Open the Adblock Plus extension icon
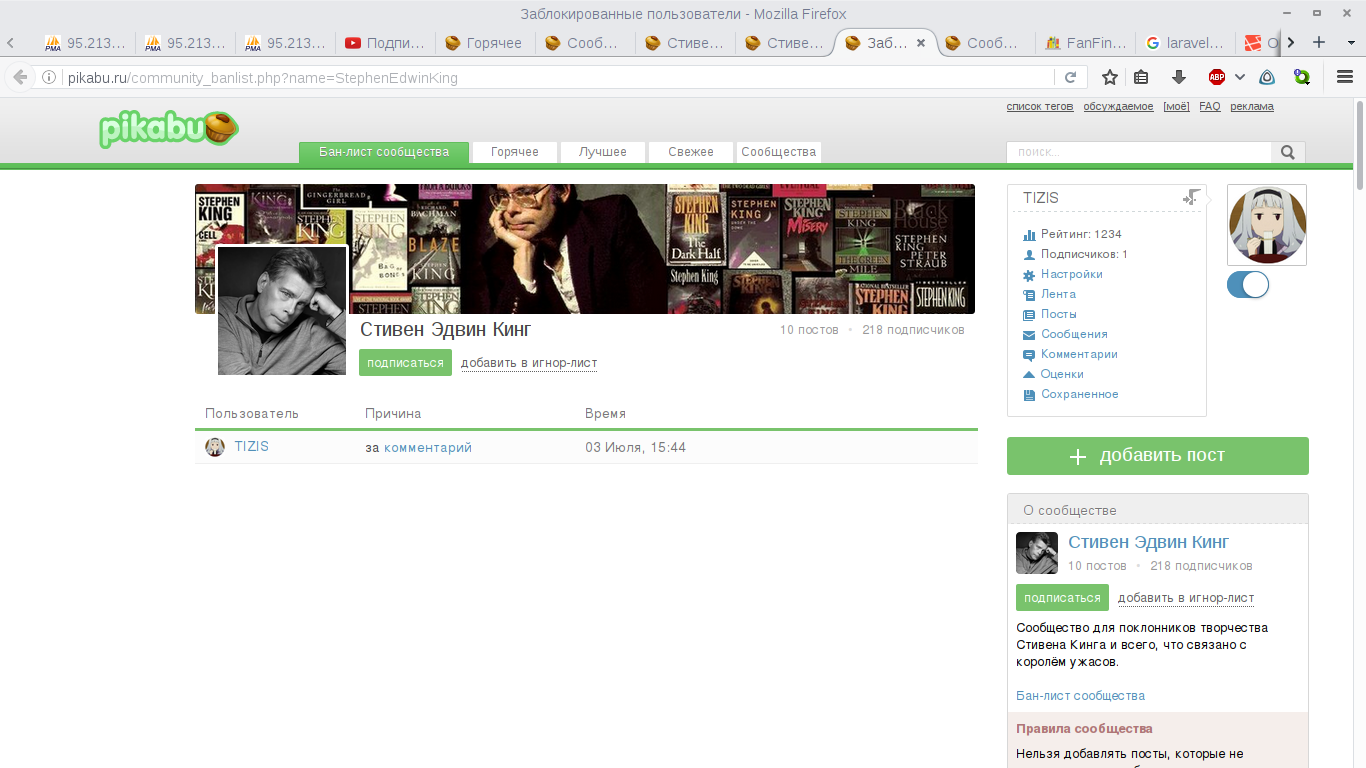This screenshot has width=1366, height=768. (x=1217, y=77)
